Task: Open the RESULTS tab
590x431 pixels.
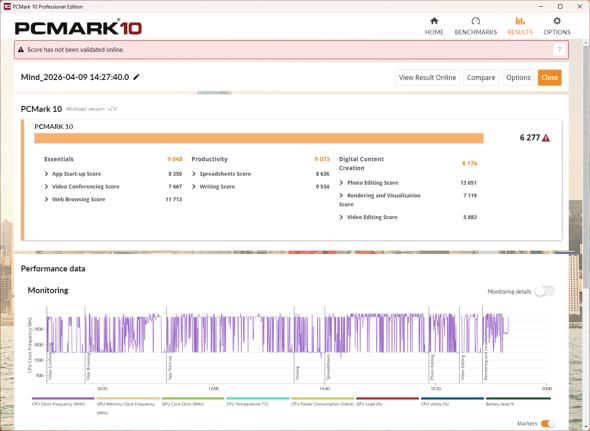Action: pos(520,26)
